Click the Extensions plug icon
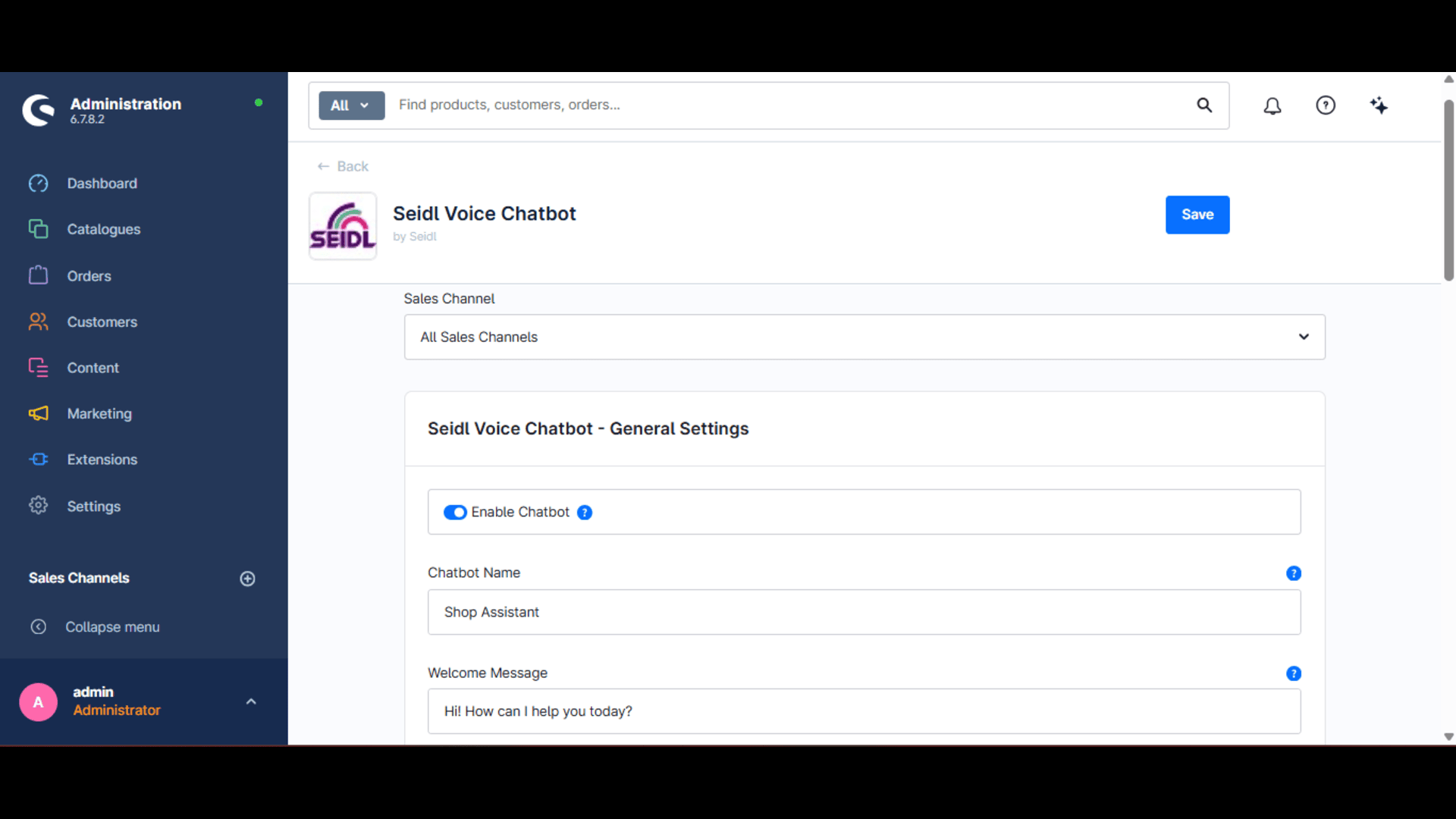Viewport: 1456px width, 819px height. pyautogui.click(x=38, y=460)
